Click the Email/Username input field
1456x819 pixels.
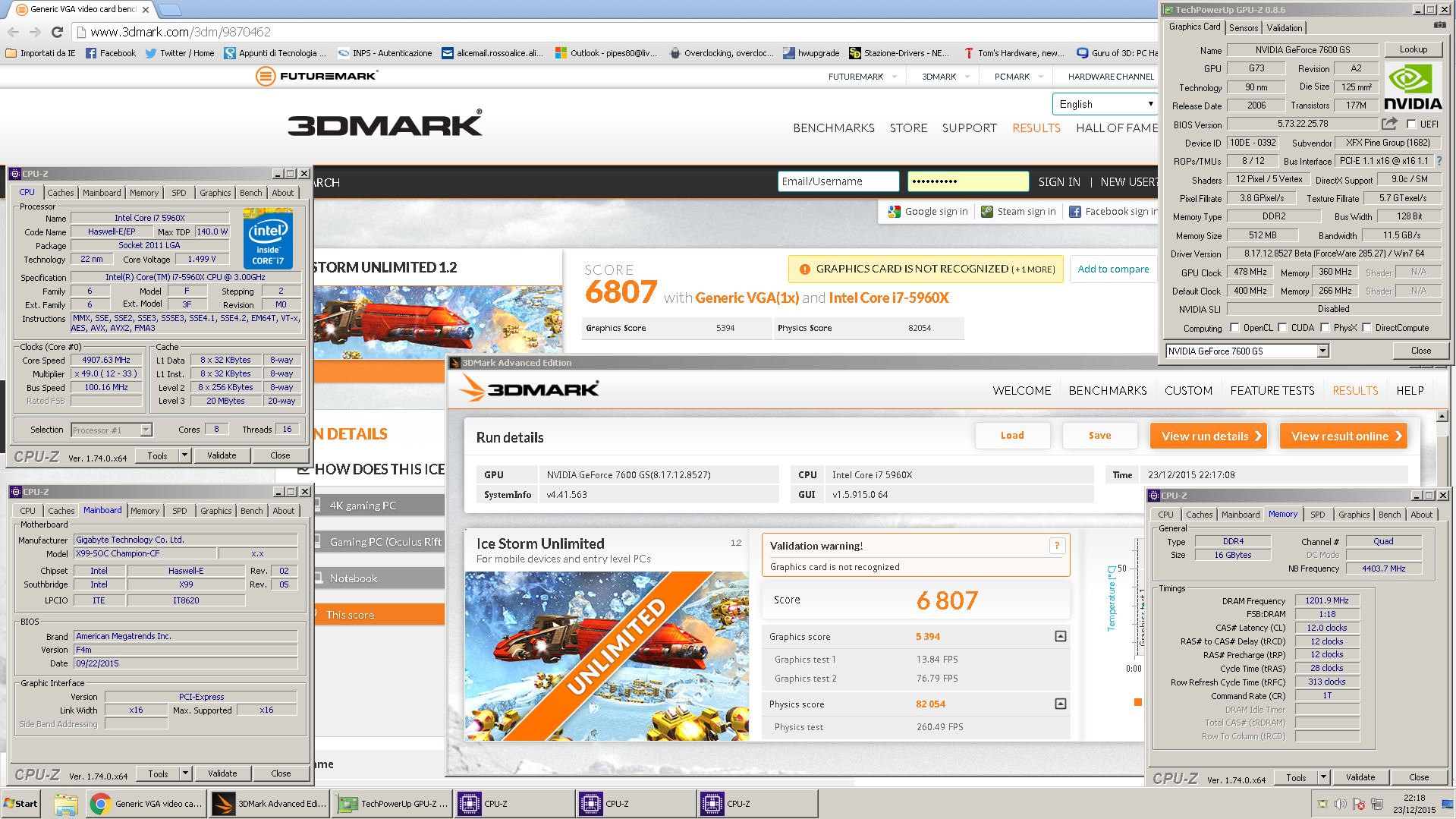tap(838, 181)
